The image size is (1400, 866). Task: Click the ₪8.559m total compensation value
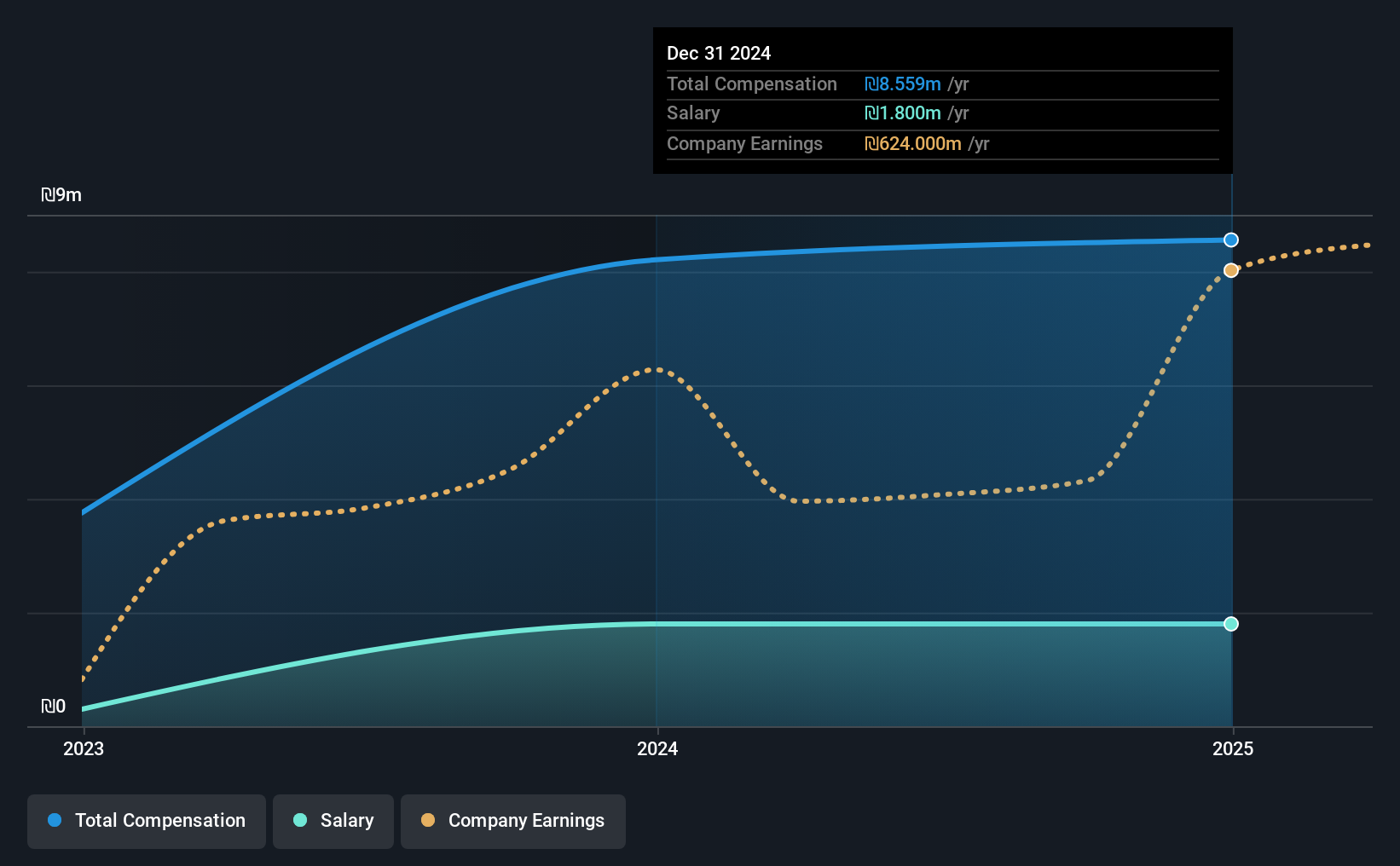coord(903,84)
